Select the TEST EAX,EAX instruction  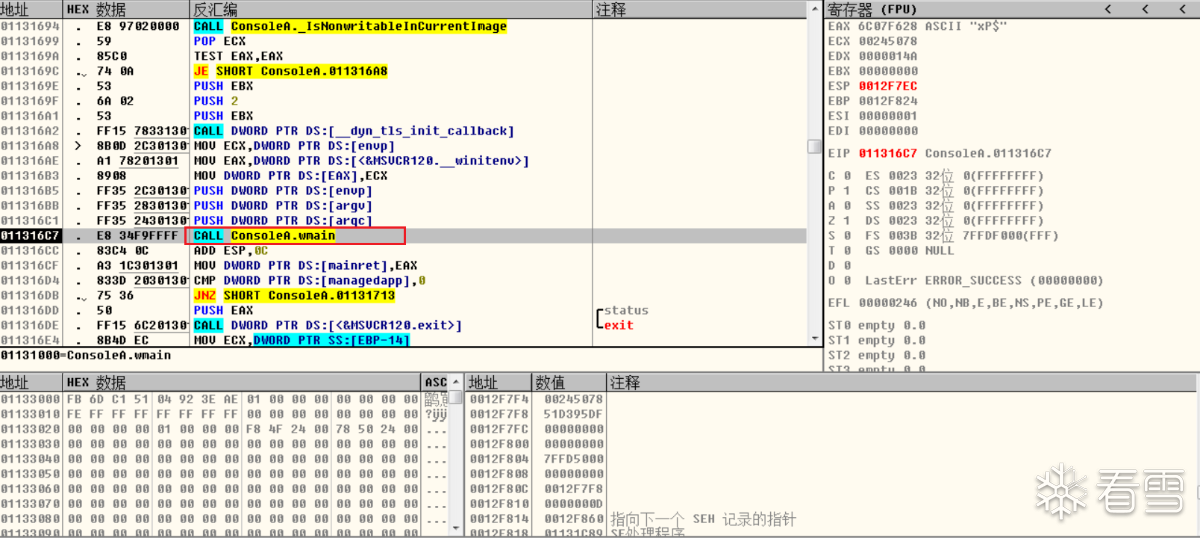404,56
